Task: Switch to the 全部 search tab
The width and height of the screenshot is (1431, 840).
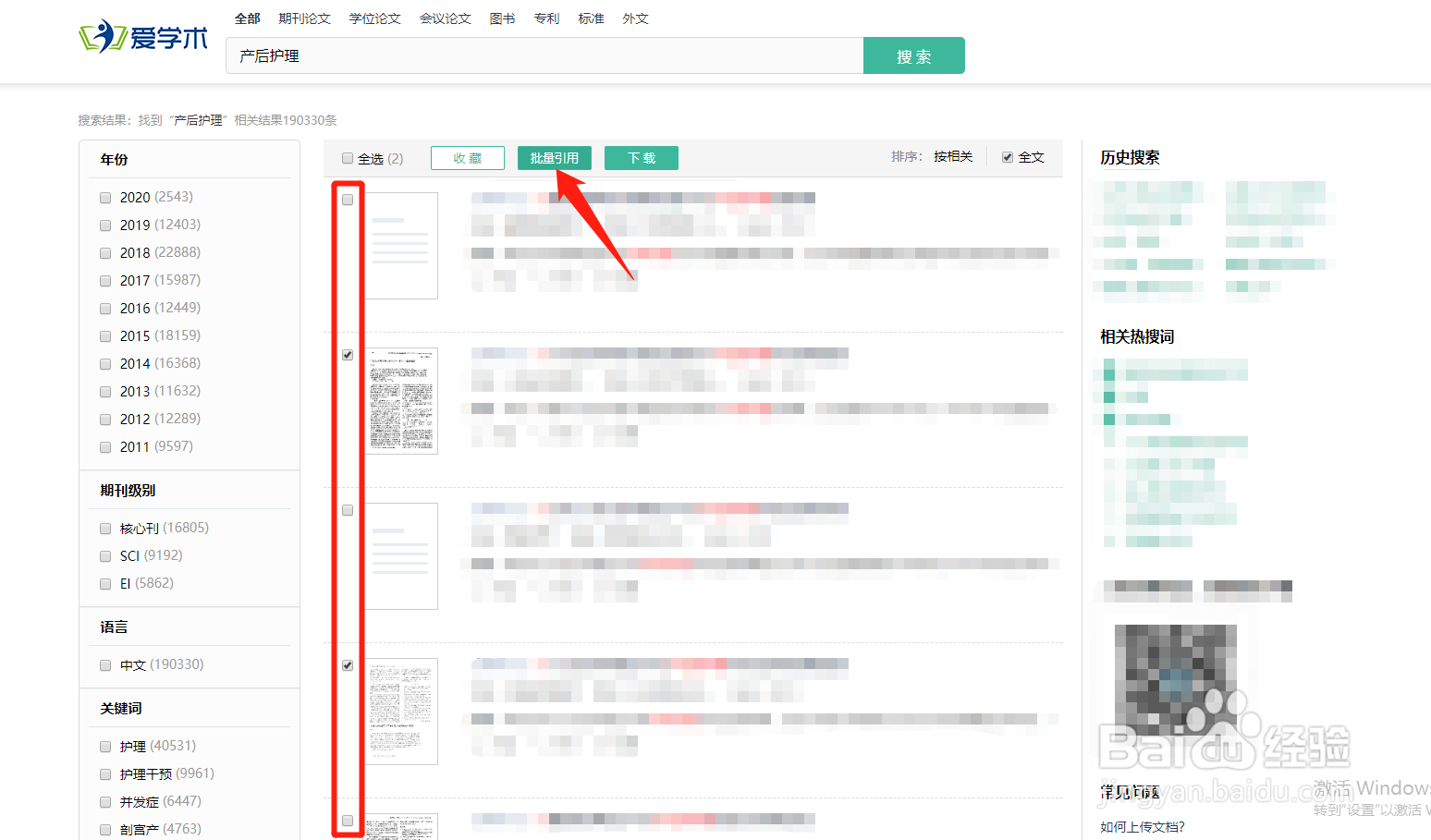Action: [247, 18]
